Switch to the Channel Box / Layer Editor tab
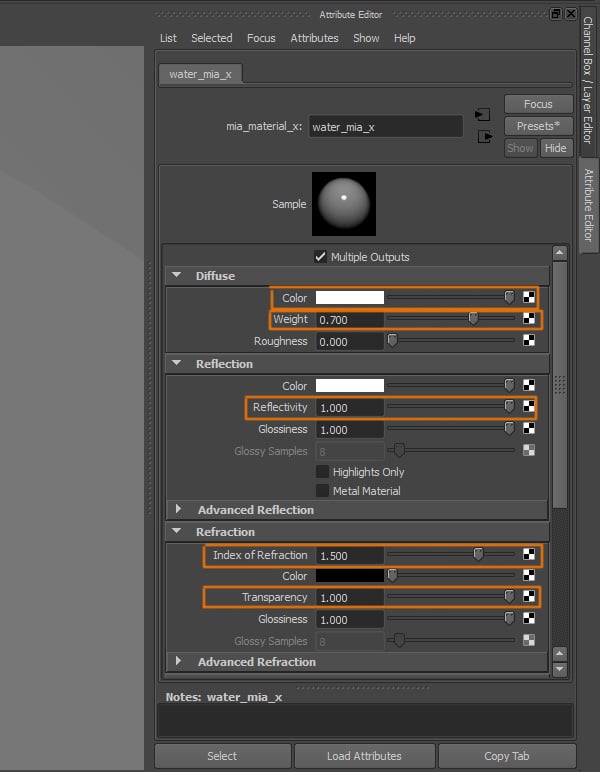 (587, 85)
